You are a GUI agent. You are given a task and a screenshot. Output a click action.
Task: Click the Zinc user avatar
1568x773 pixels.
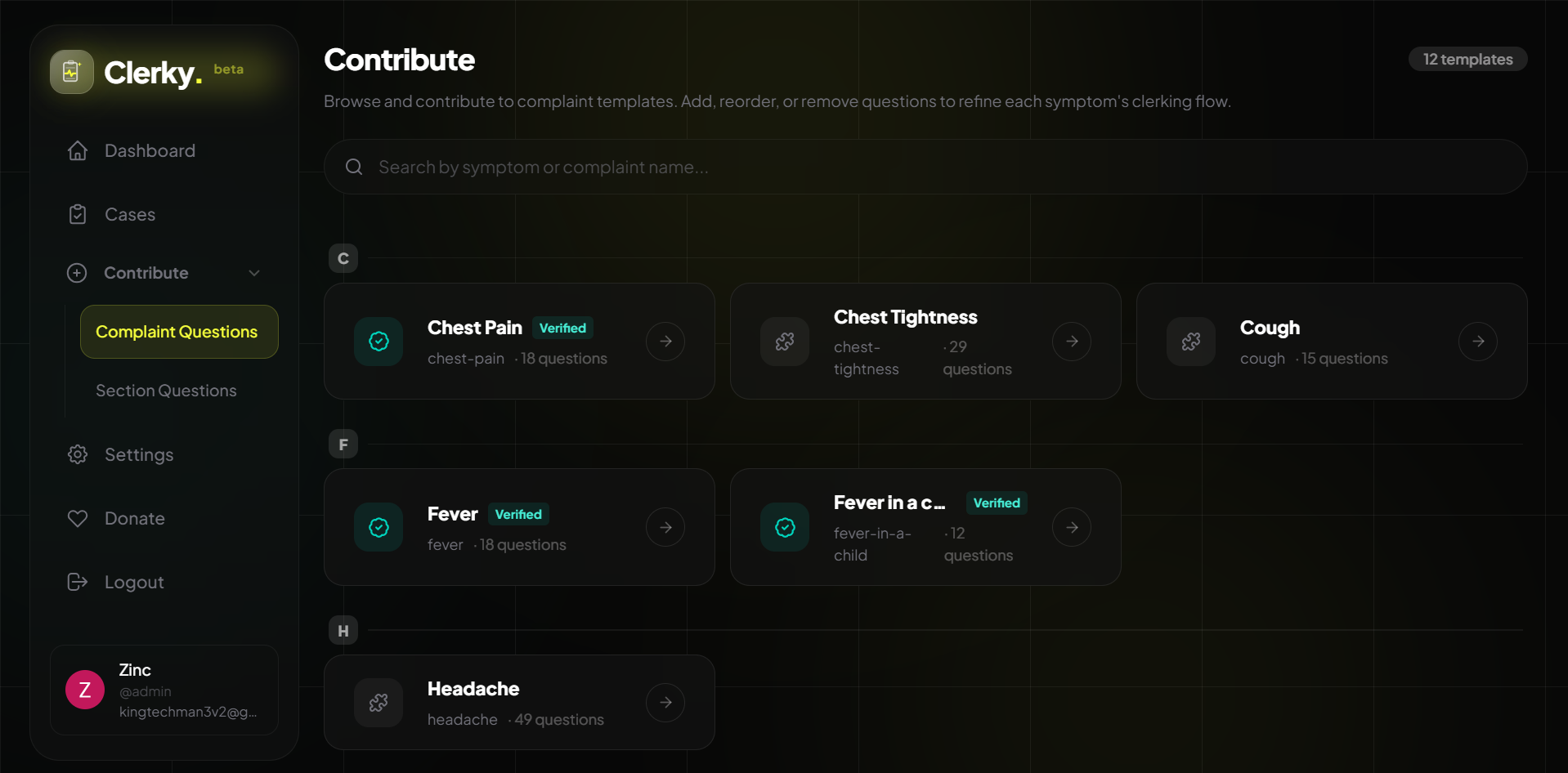pyautogui.click(x=85, y=690)
